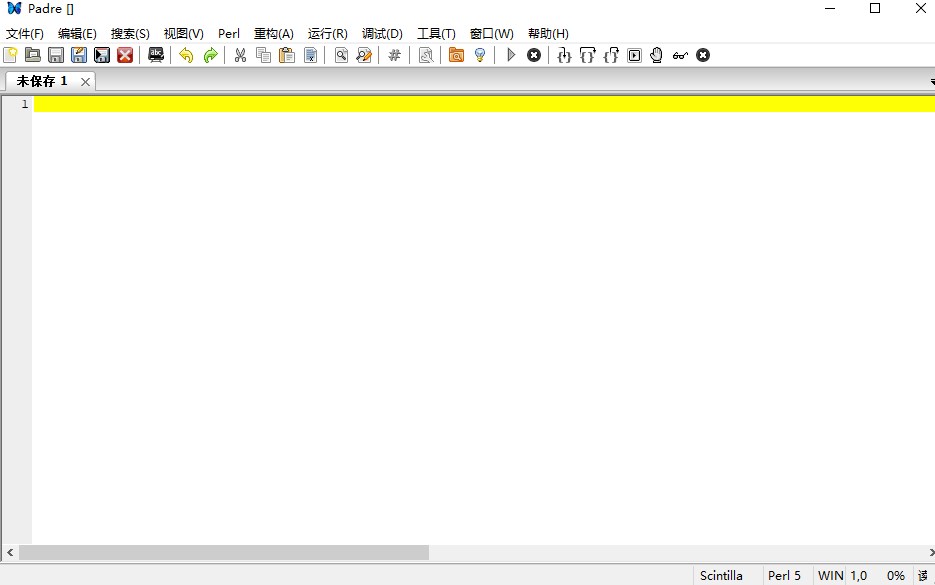This screenshot has width=935, height=585.
Task: Click the scissors Cut icon
Action: pos(240,55)
